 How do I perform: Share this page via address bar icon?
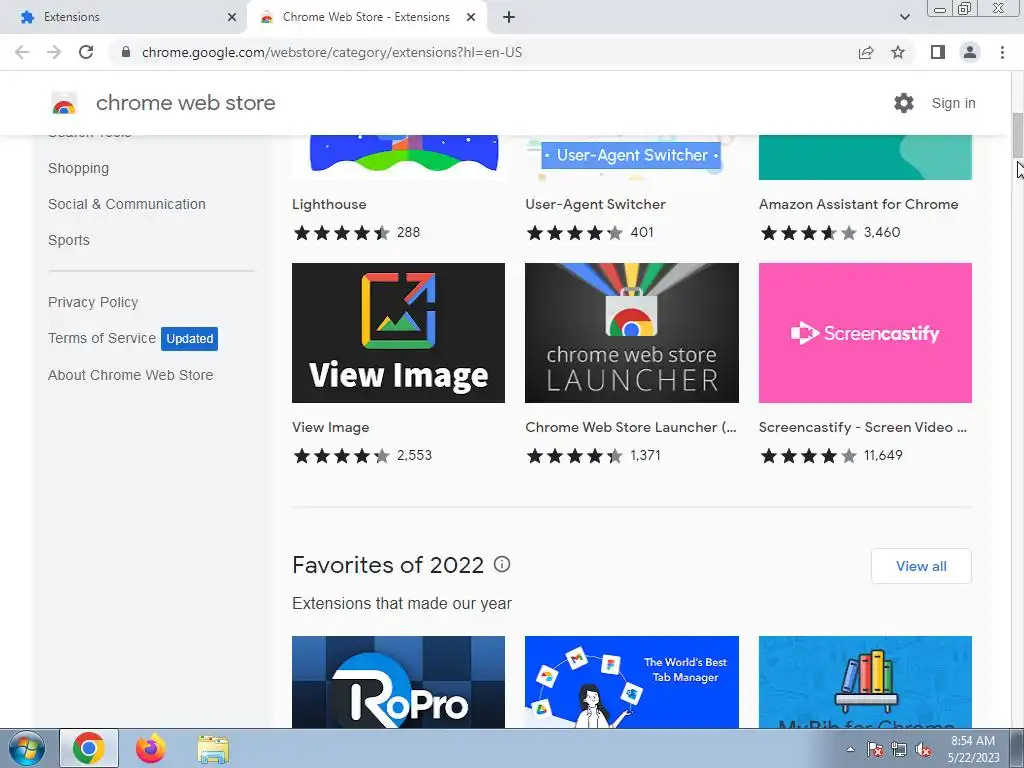(866, 52)
